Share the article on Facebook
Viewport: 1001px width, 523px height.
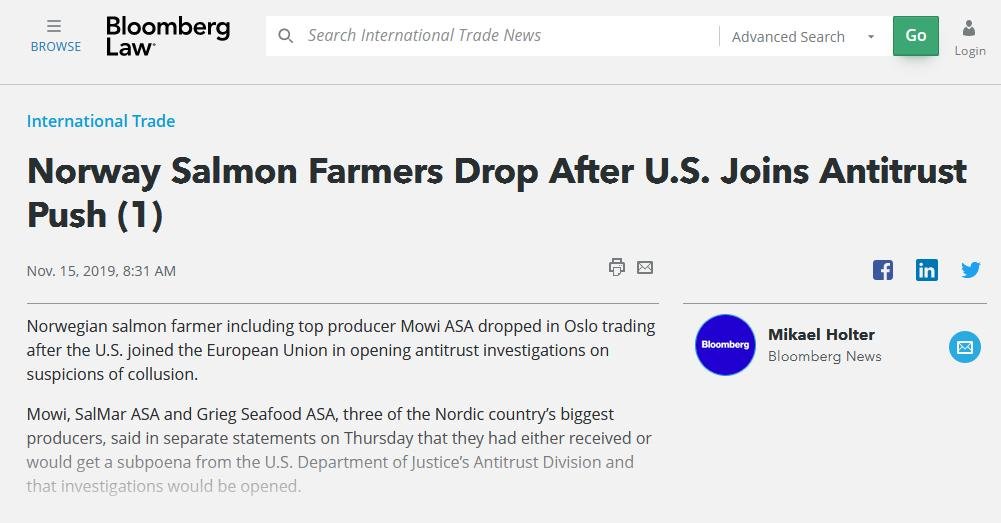pos(883,270)
